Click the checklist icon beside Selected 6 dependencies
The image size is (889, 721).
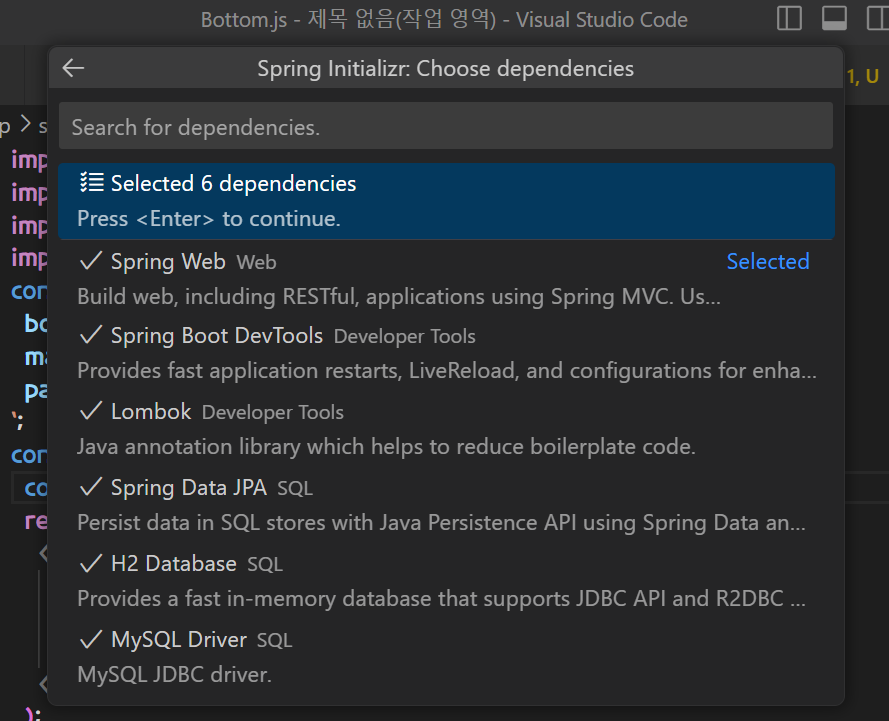point(92,183)
